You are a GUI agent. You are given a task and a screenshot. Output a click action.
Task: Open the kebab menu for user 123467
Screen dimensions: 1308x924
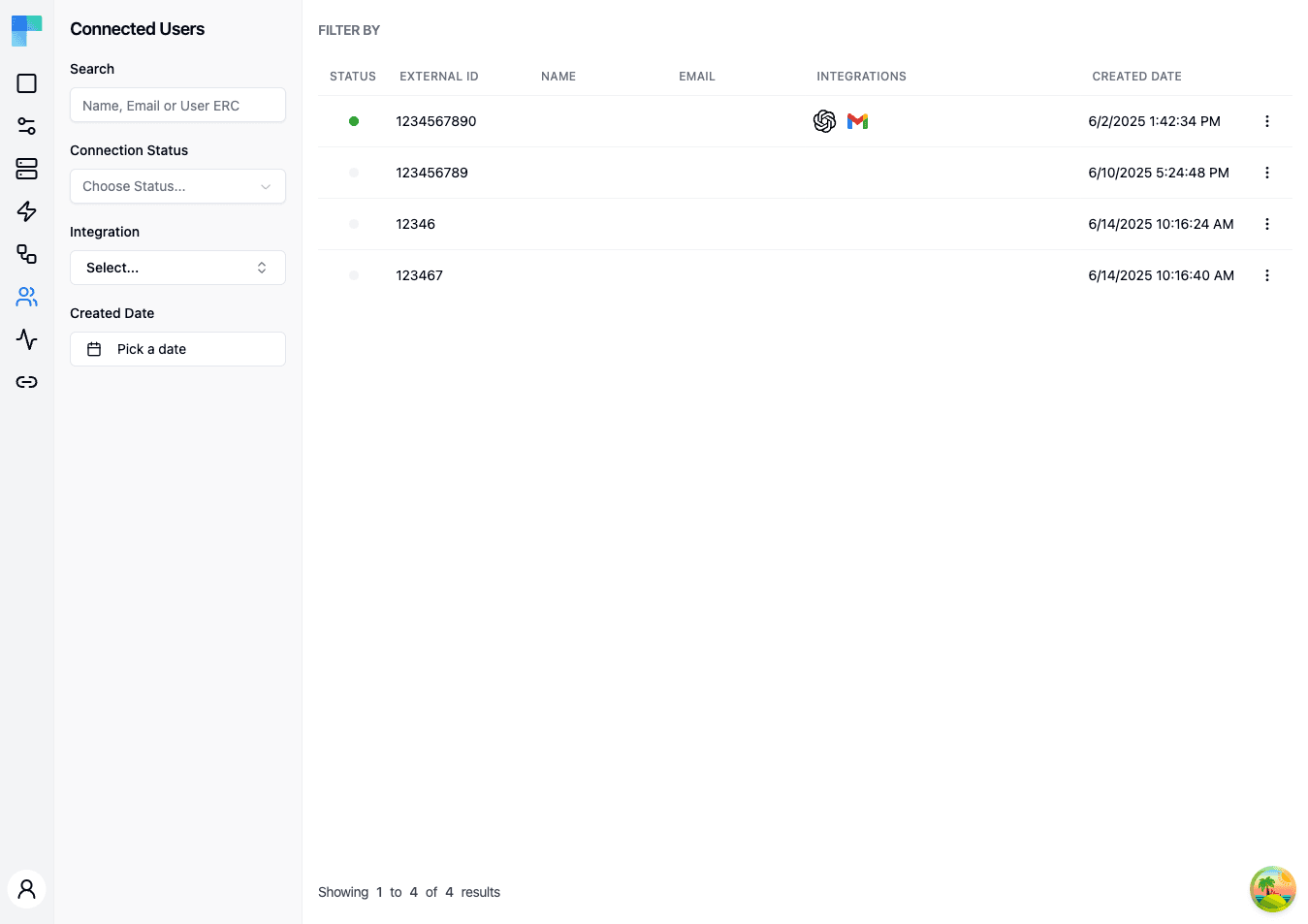coord(1267,275)
